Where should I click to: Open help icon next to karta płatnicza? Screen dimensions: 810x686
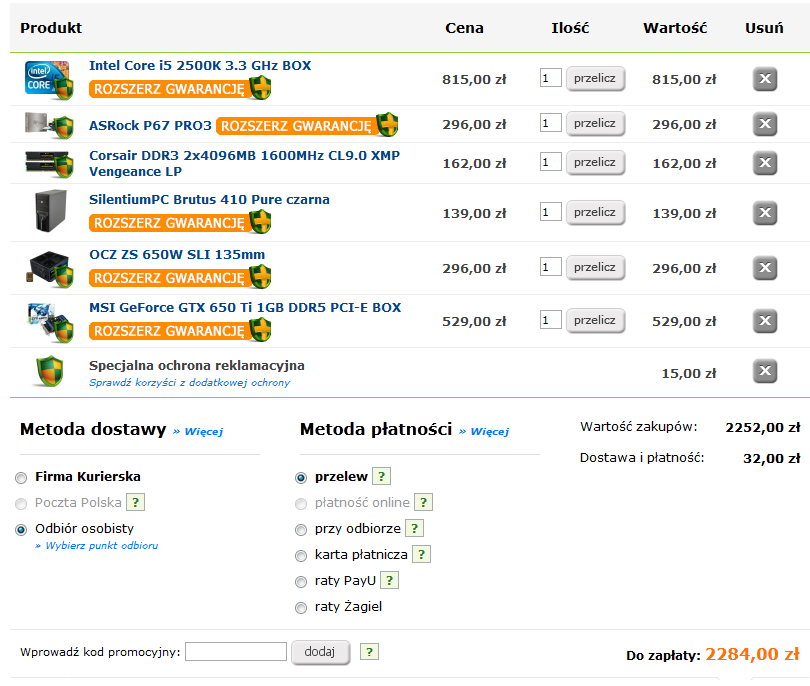(x=422, y=554)
